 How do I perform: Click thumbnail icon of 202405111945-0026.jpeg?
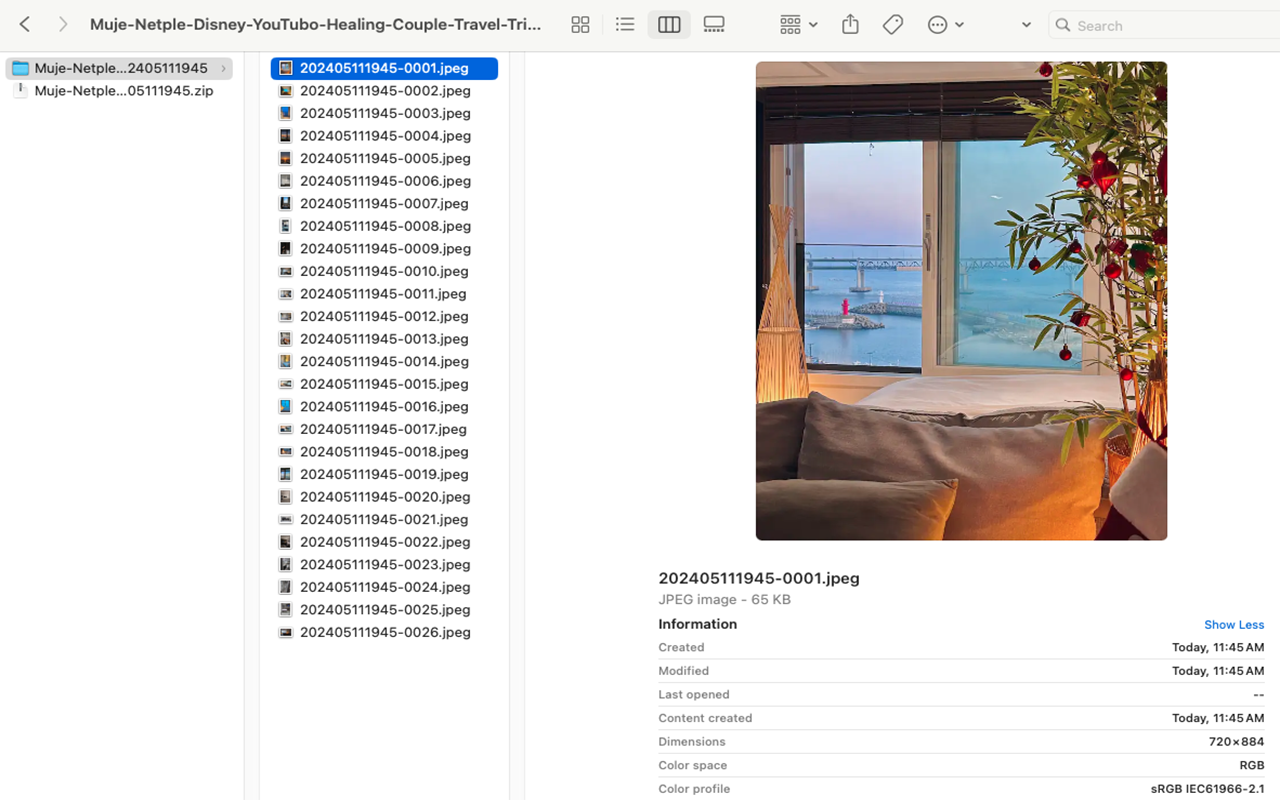point(285,632)
